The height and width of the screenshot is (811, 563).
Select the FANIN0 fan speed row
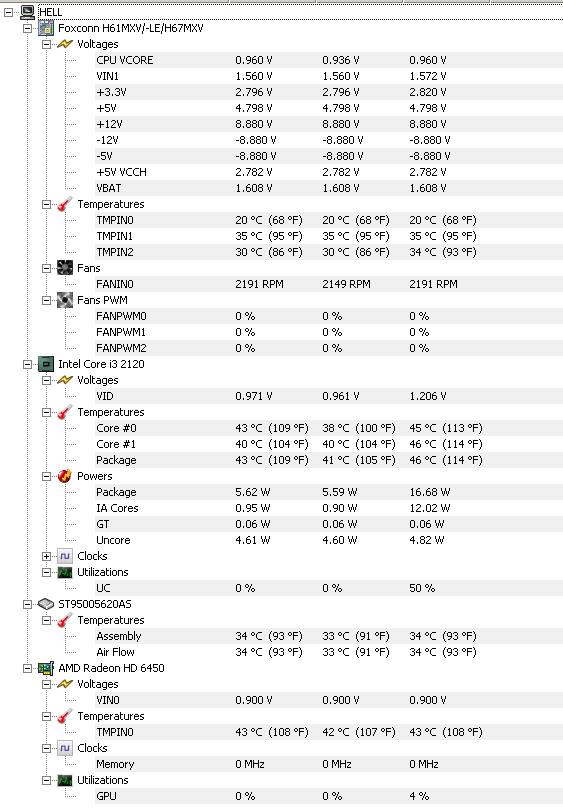[328, 284]
